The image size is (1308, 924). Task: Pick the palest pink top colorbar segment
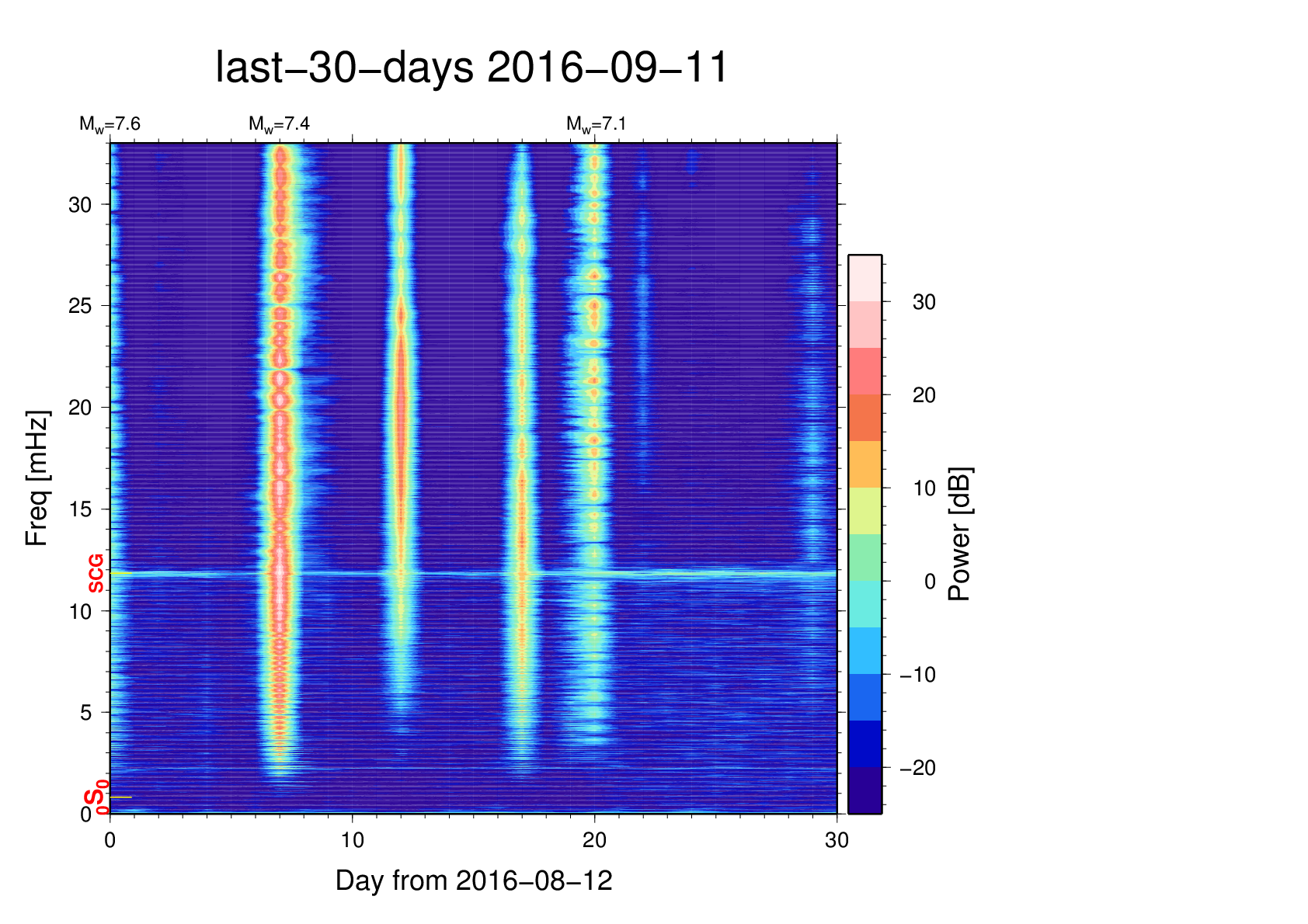[864, 278]
